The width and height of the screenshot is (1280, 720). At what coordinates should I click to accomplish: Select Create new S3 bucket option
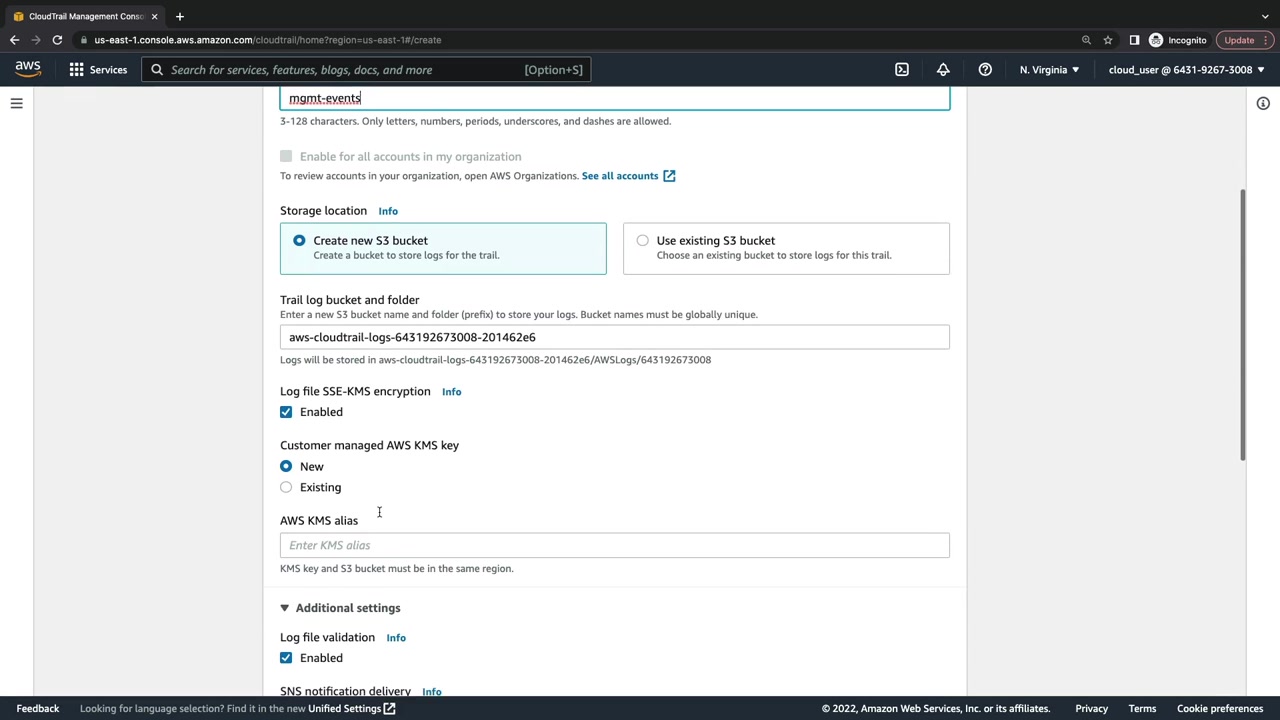pyautogui.click(x=299, y=240)
